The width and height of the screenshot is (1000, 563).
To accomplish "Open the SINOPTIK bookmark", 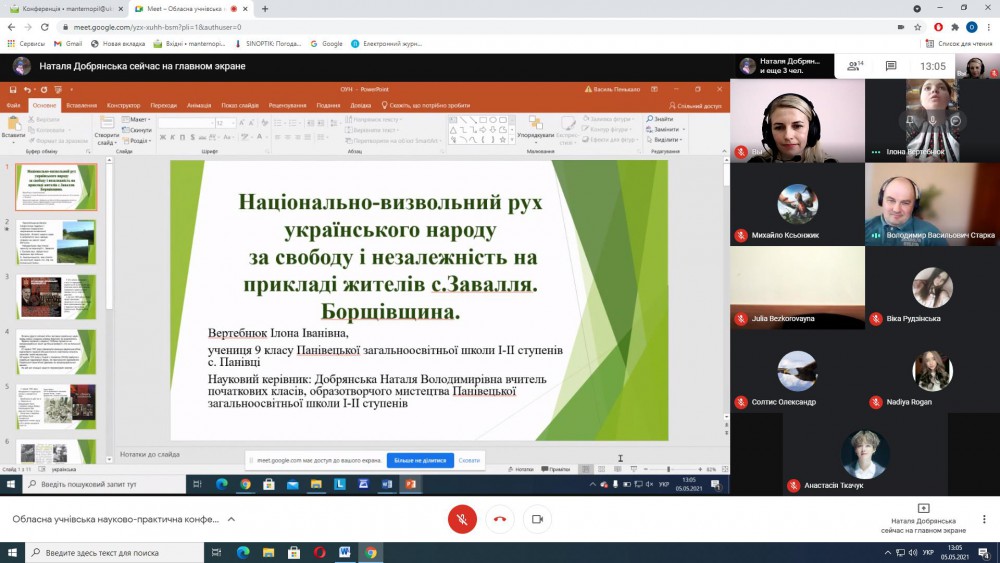I will (x=273, y=44).
